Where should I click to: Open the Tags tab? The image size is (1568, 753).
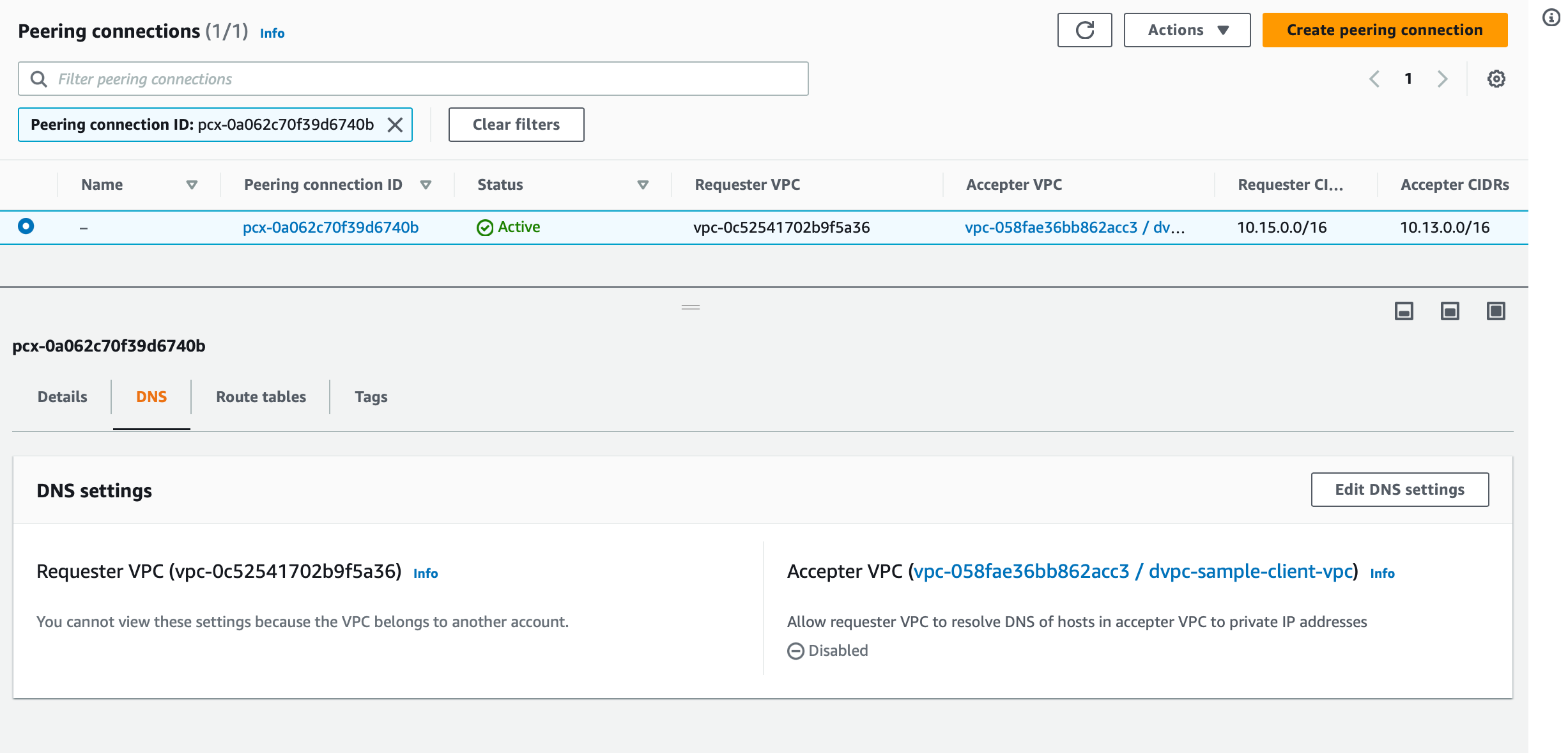coord(372,396)
